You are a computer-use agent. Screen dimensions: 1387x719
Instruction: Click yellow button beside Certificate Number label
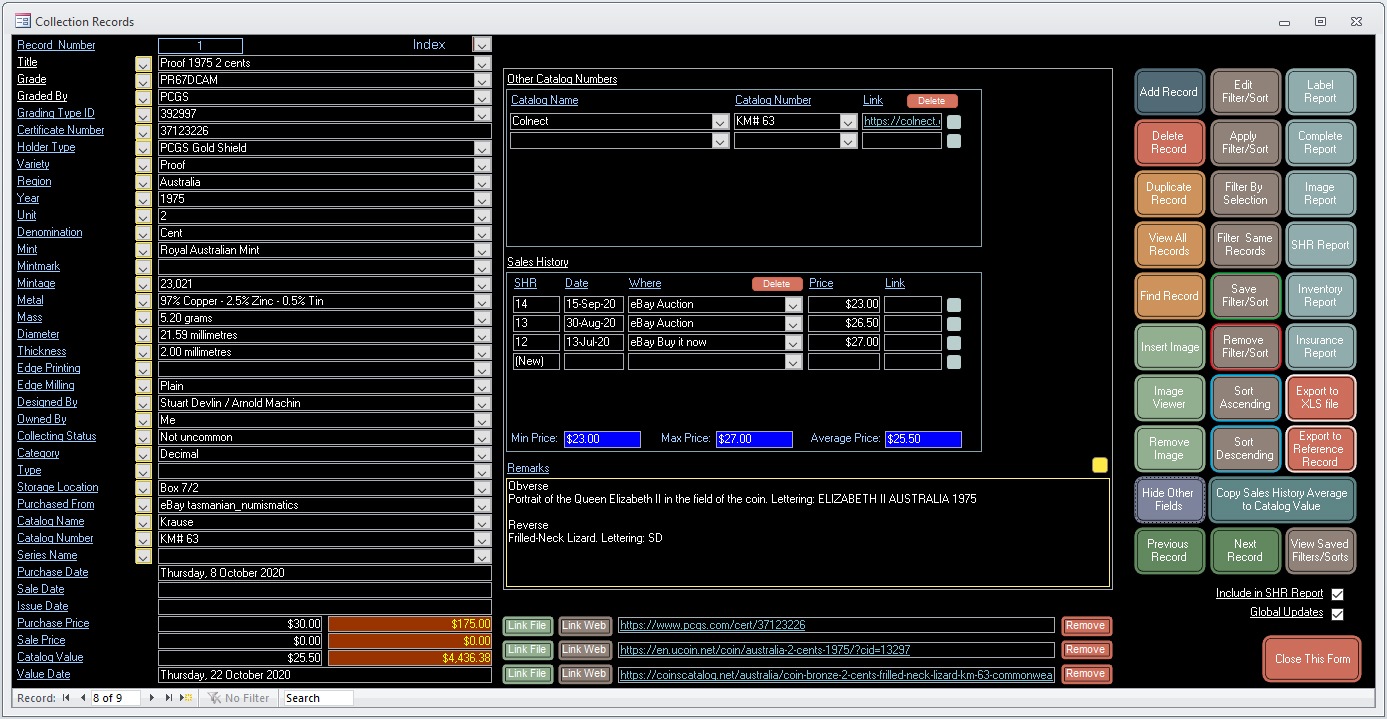pos(143,131)
